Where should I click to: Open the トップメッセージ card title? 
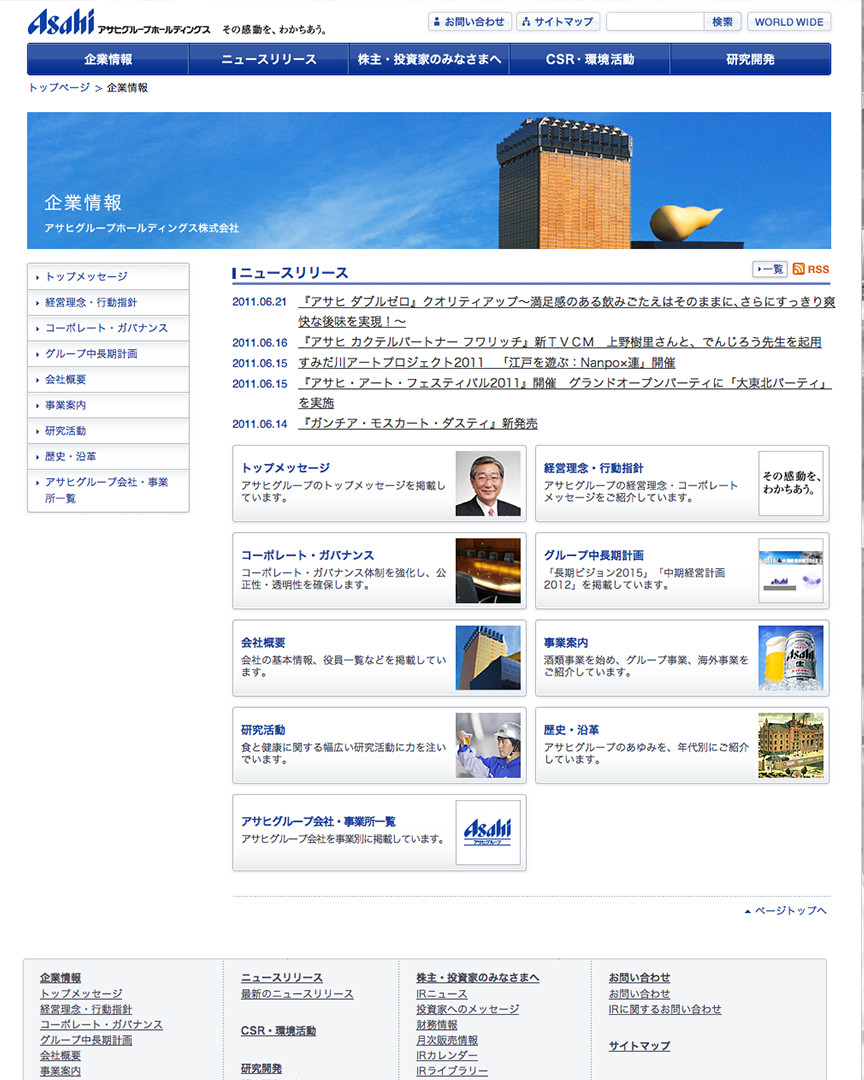click(285, 468)
